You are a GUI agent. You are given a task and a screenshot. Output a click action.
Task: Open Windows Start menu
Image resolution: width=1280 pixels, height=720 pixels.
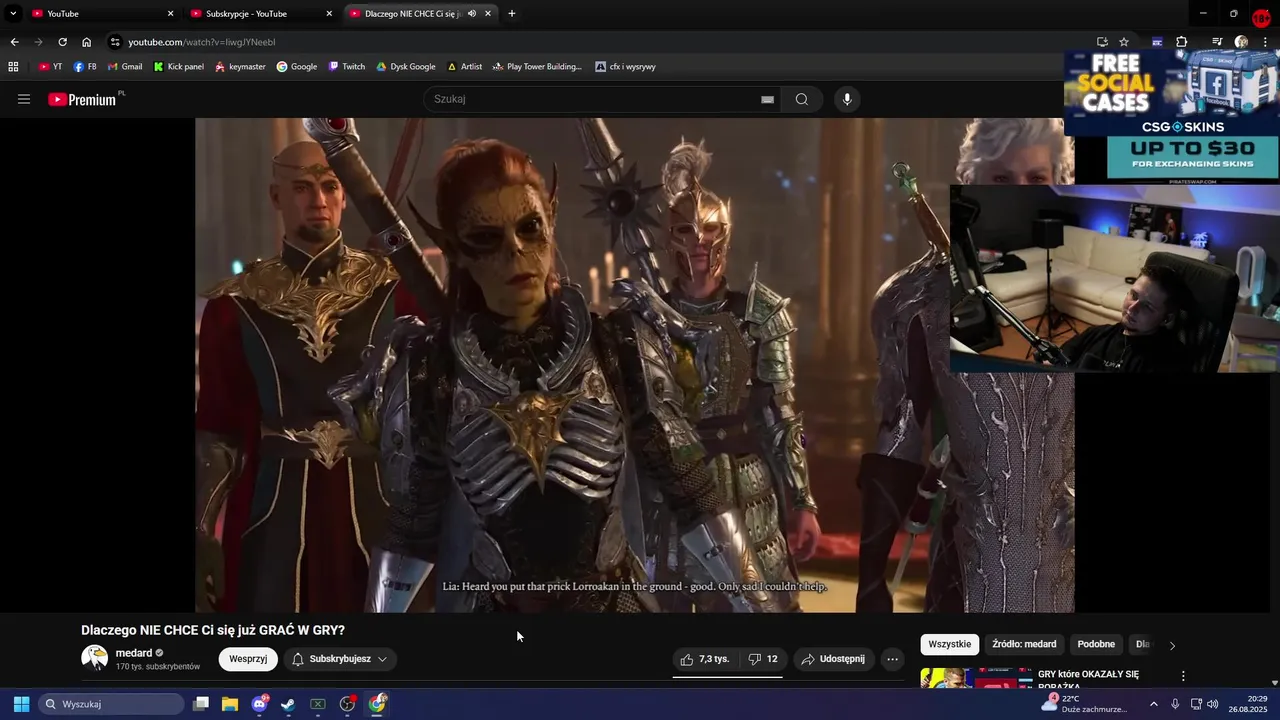point(21,704)
